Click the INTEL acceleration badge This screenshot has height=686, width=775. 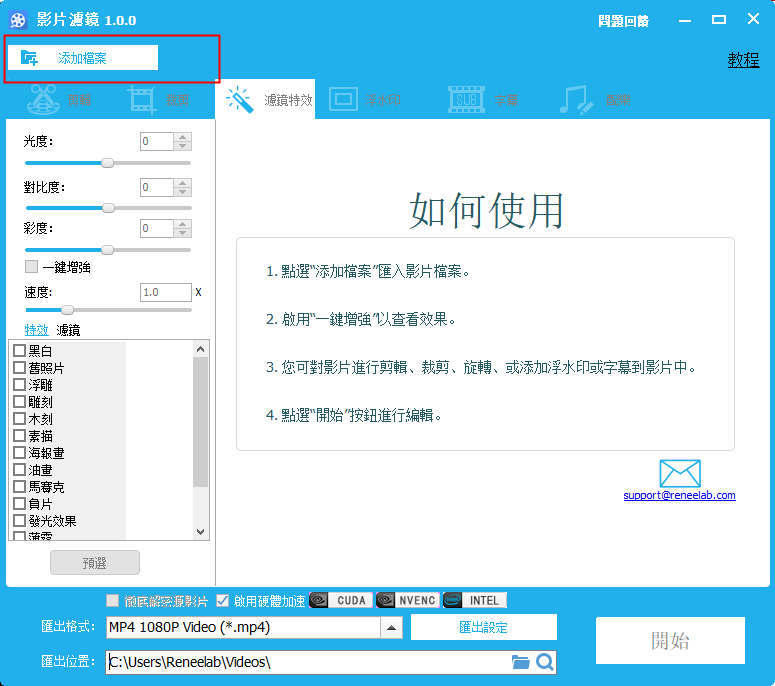[x=475, y=600]
